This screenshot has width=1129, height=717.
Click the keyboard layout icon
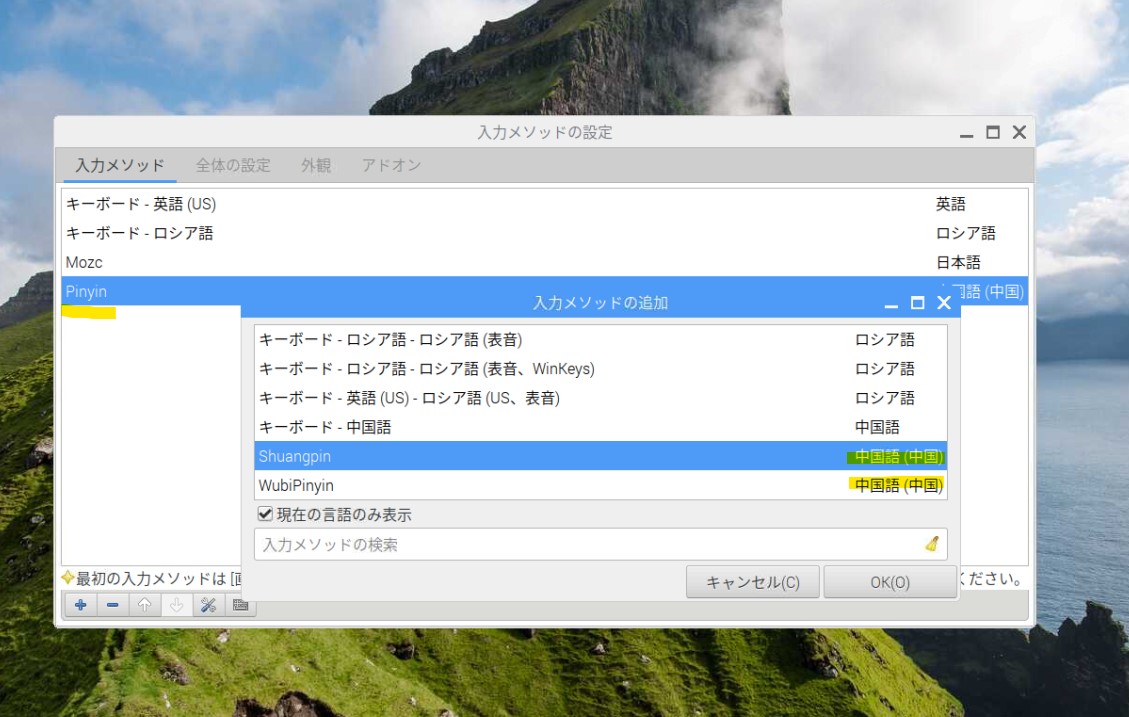[240, 605]
